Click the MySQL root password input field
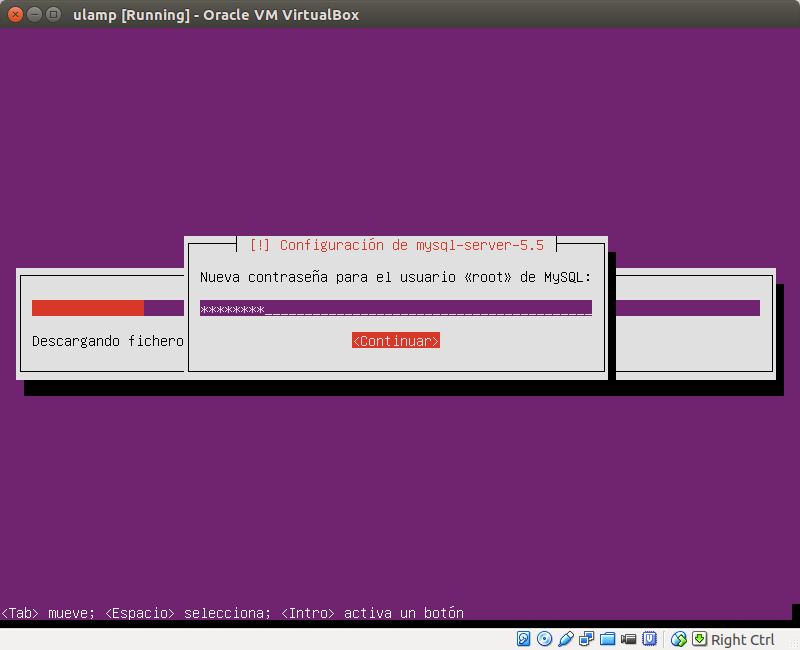This screenshot has width=800, height=650. (x=396, y=309)
